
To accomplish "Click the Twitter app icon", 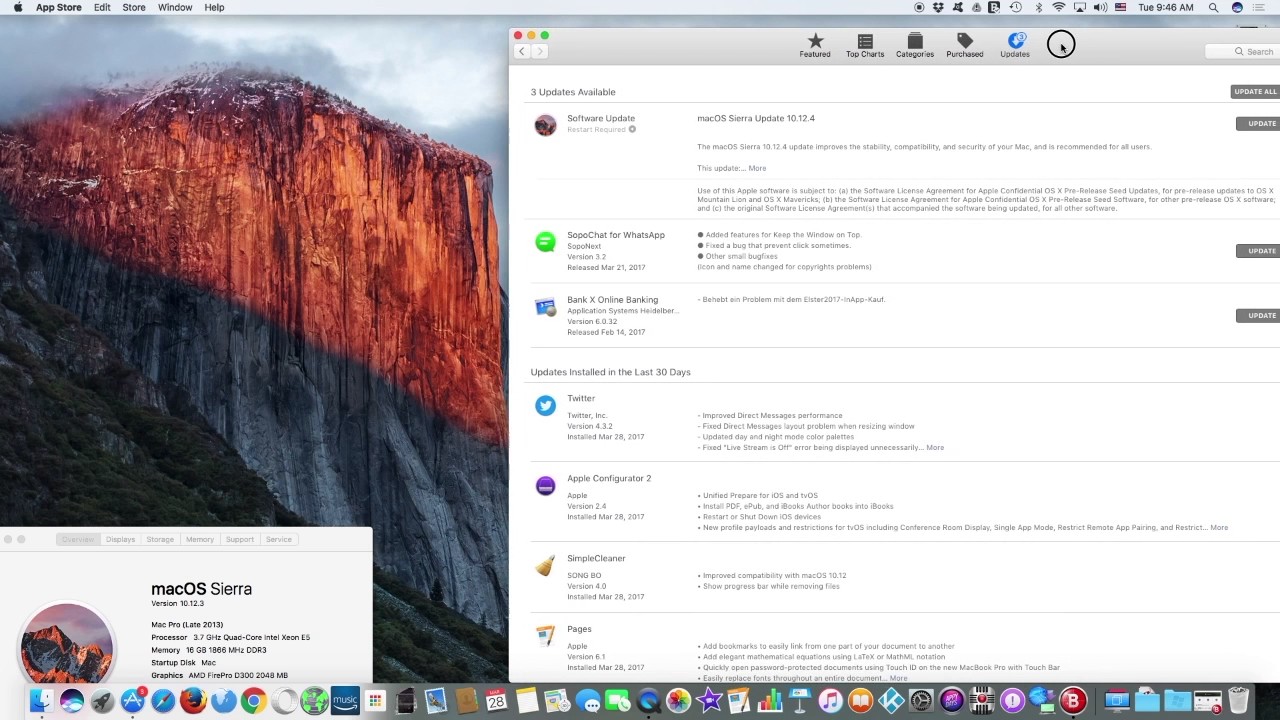I will pyautogui.click(x=545, y=405).
